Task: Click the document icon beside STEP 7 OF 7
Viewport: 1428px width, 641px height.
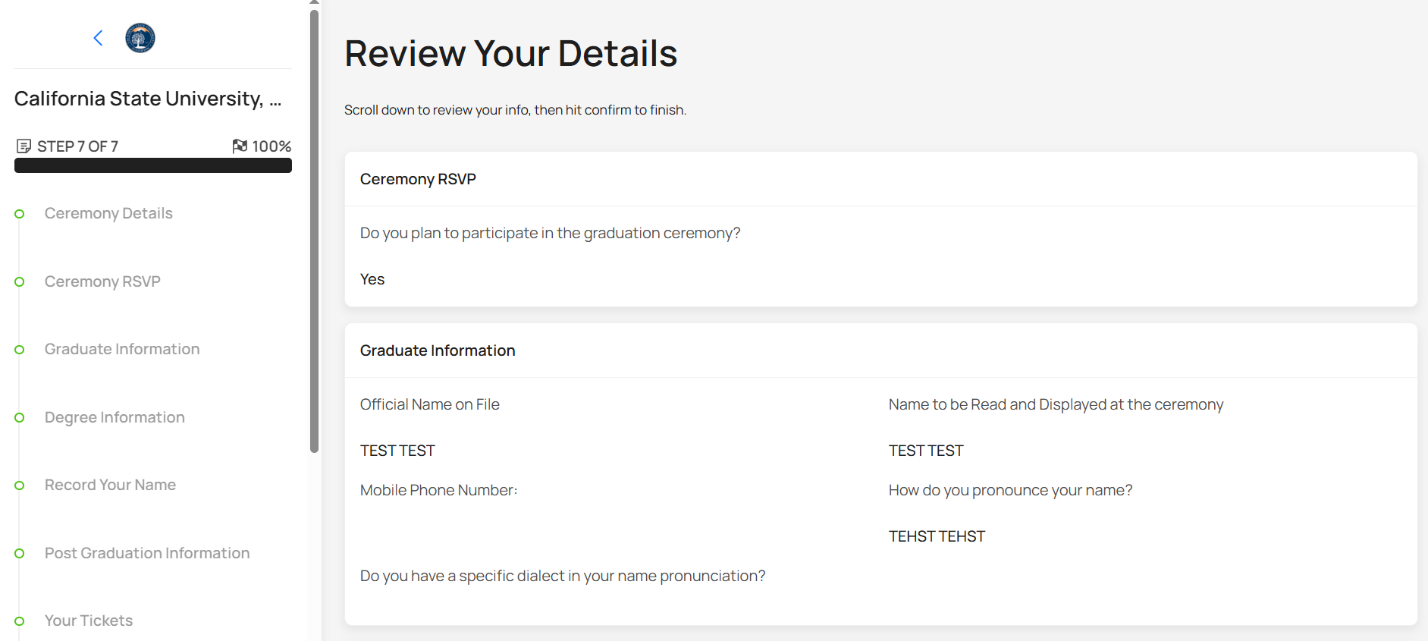Action: [22, 145]
